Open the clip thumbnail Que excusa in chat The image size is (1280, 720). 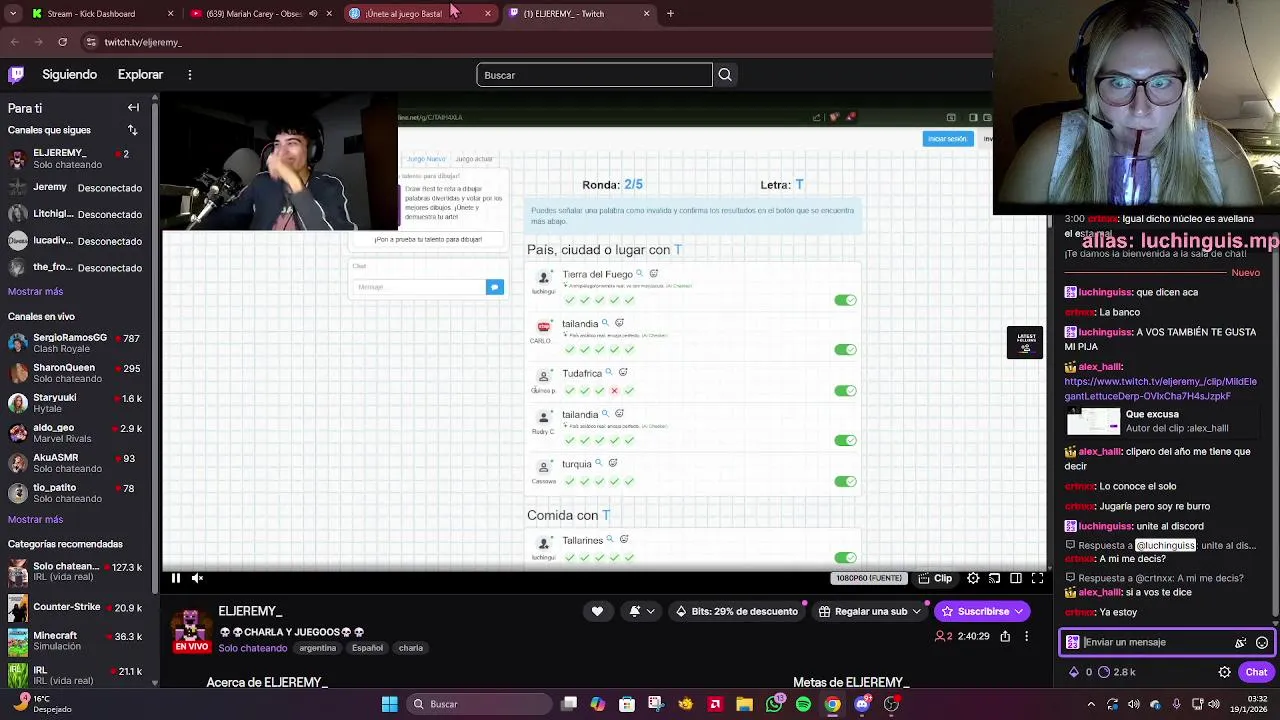(1093, 422)
